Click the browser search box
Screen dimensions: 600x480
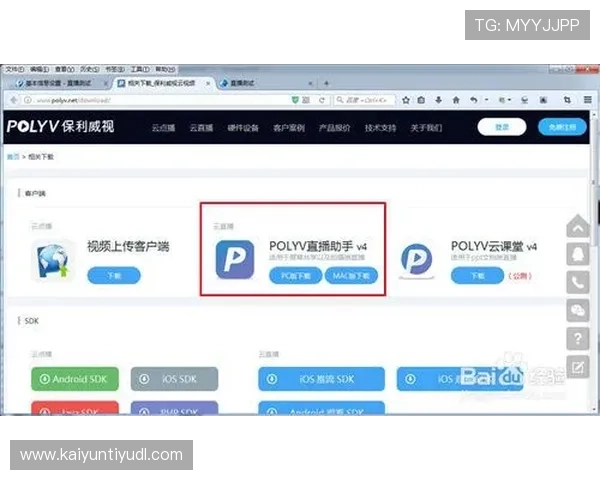click(365, 100)
